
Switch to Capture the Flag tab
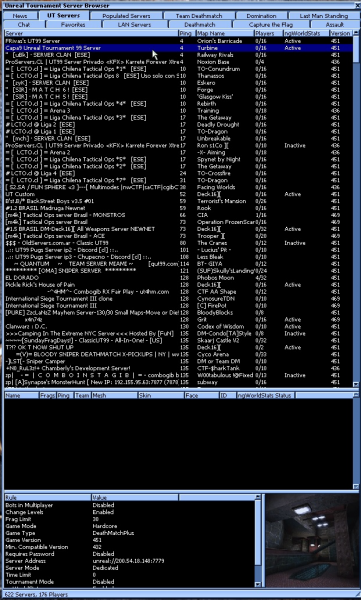271,24
